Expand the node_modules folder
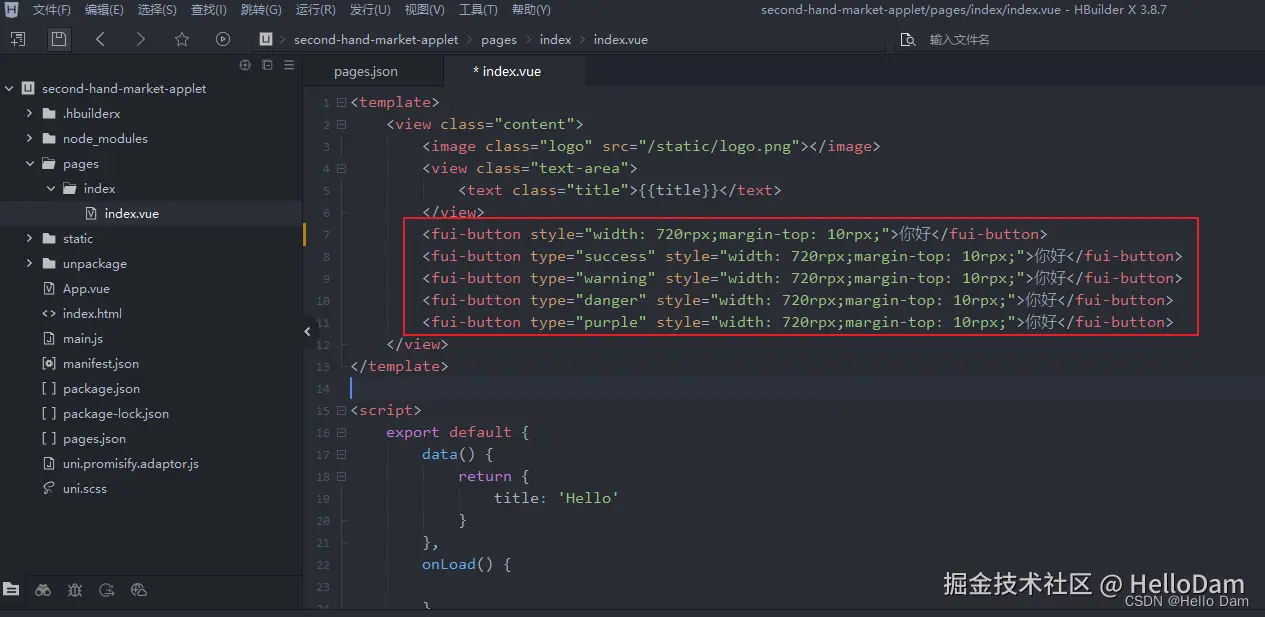 [29, 139]
